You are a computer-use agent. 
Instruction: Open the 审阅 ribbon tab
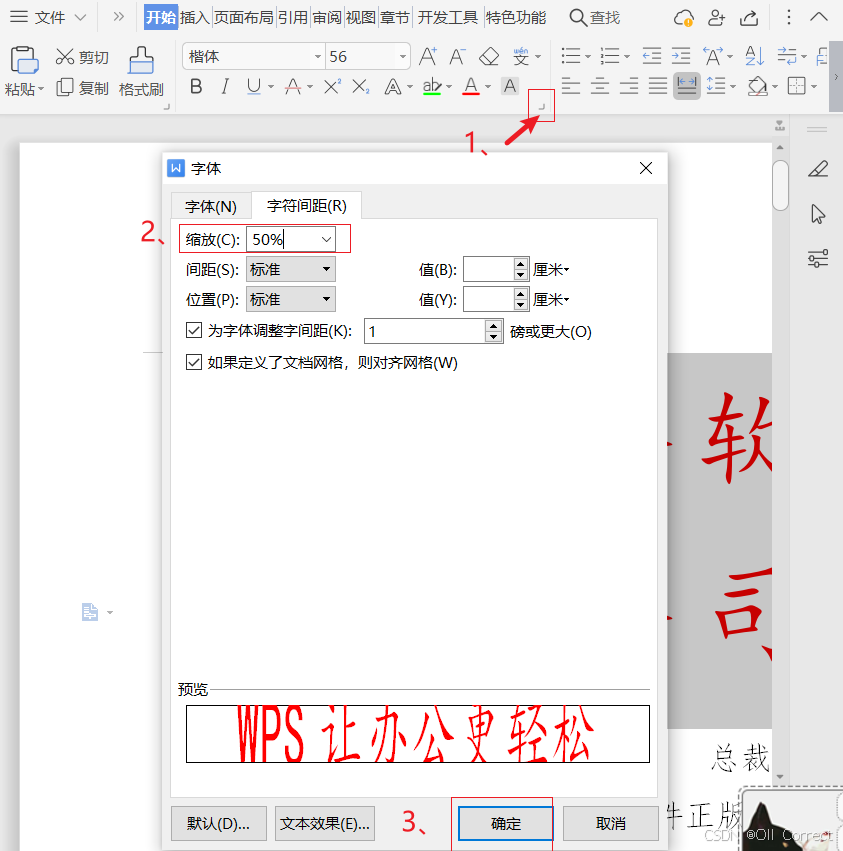tap(327, 17)
